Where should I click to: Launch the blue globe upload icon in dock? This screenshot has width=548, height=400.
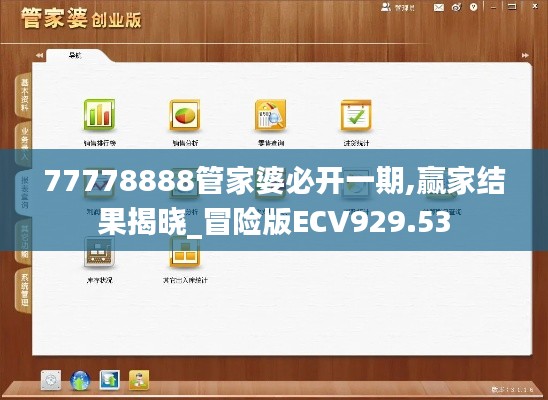[80, 380]
